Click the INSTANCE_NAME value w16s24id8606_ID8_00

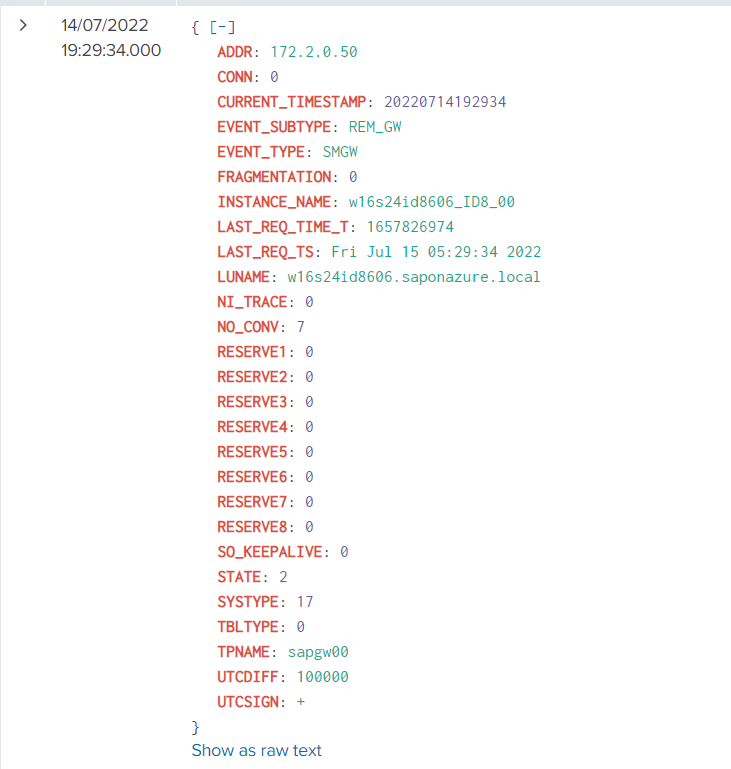(432, 202)
